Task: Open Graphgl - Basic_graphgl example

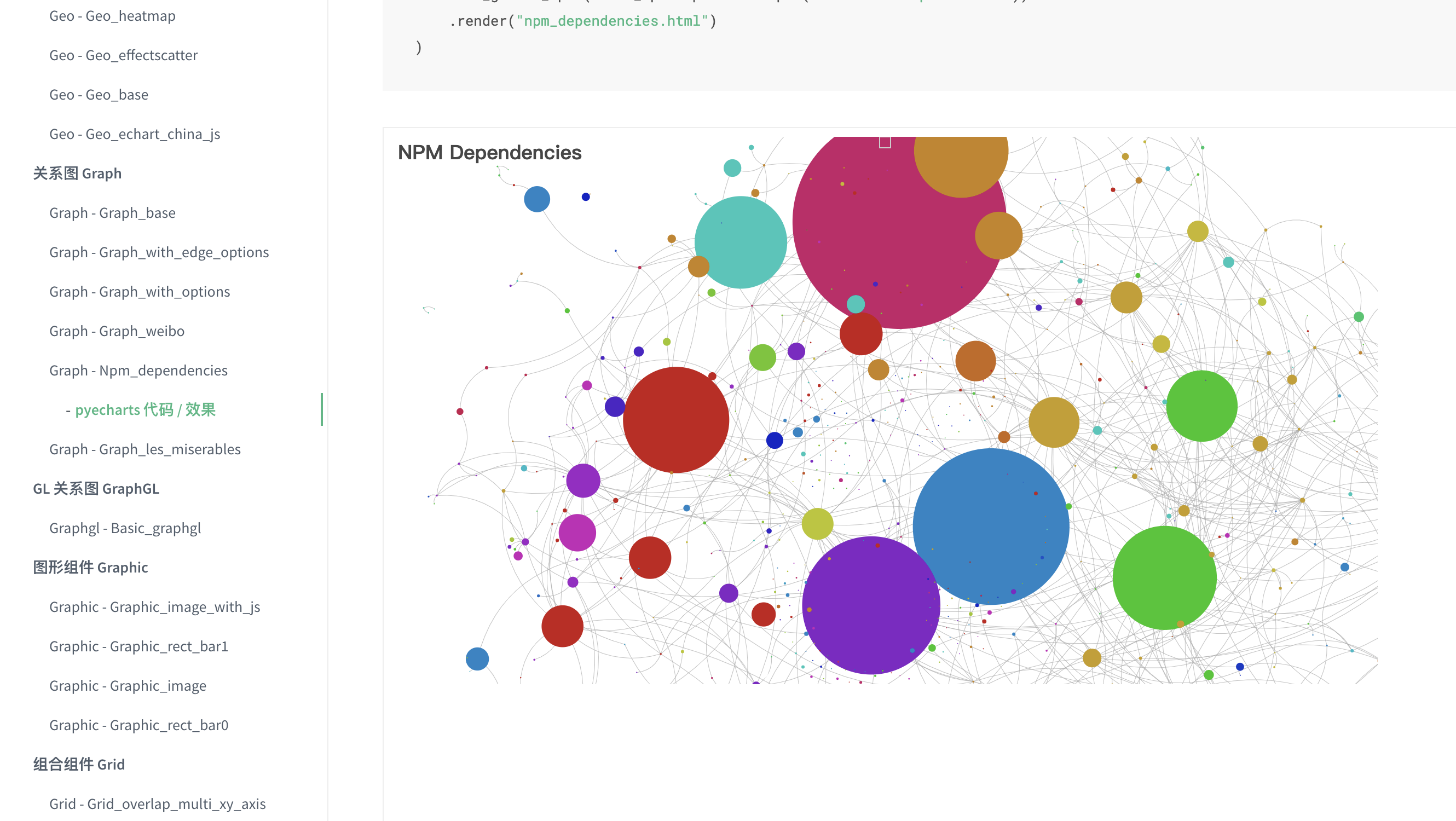Action: tap(125, 528)
